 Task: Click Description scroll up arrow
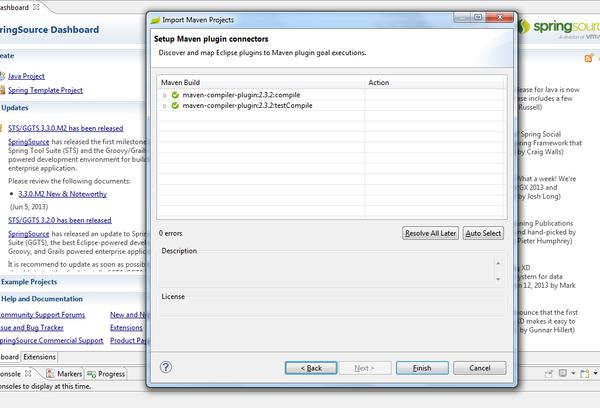coord(498,263)
